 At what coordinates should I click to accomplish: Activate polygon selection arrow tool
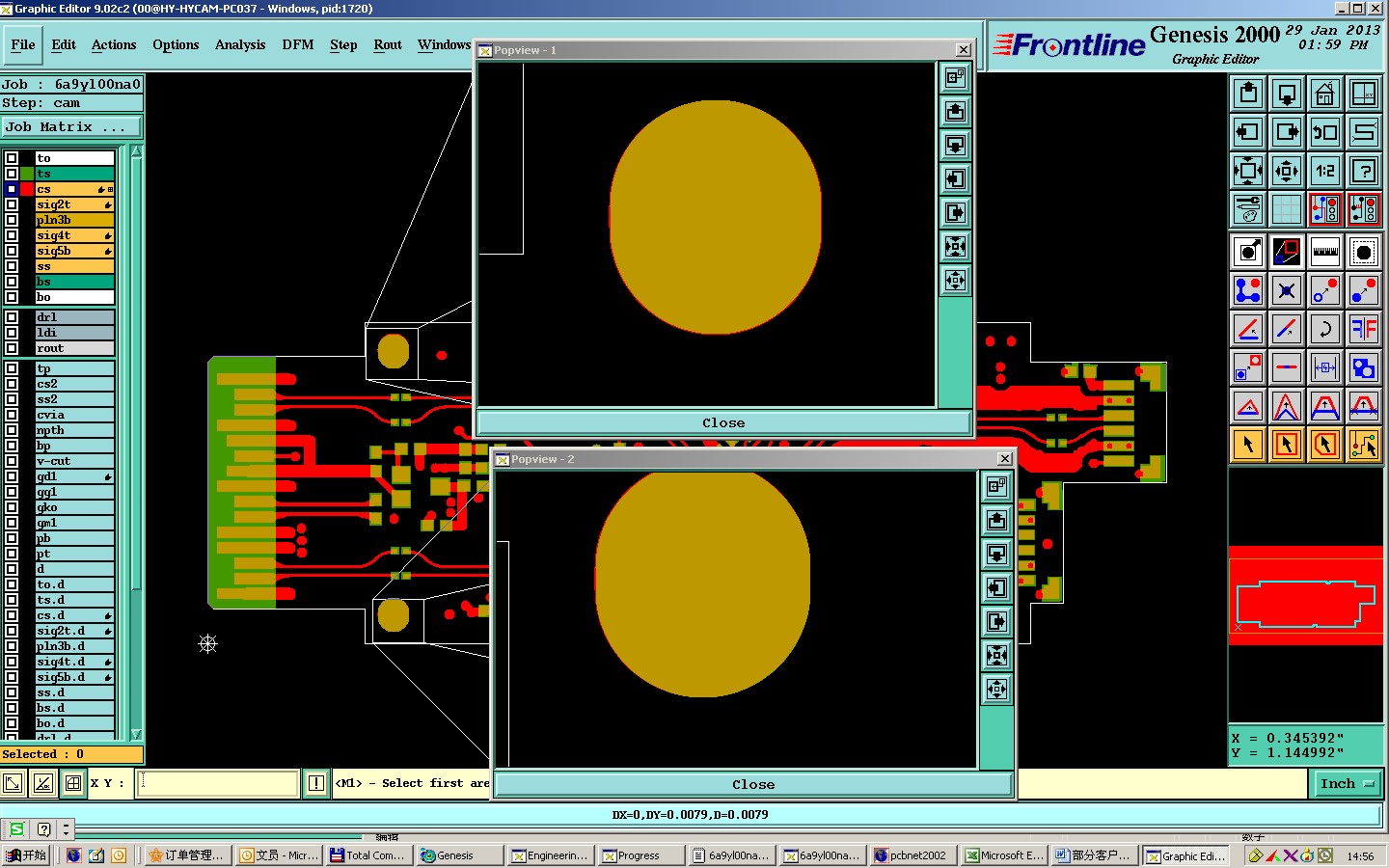(x=1325, y=445)
